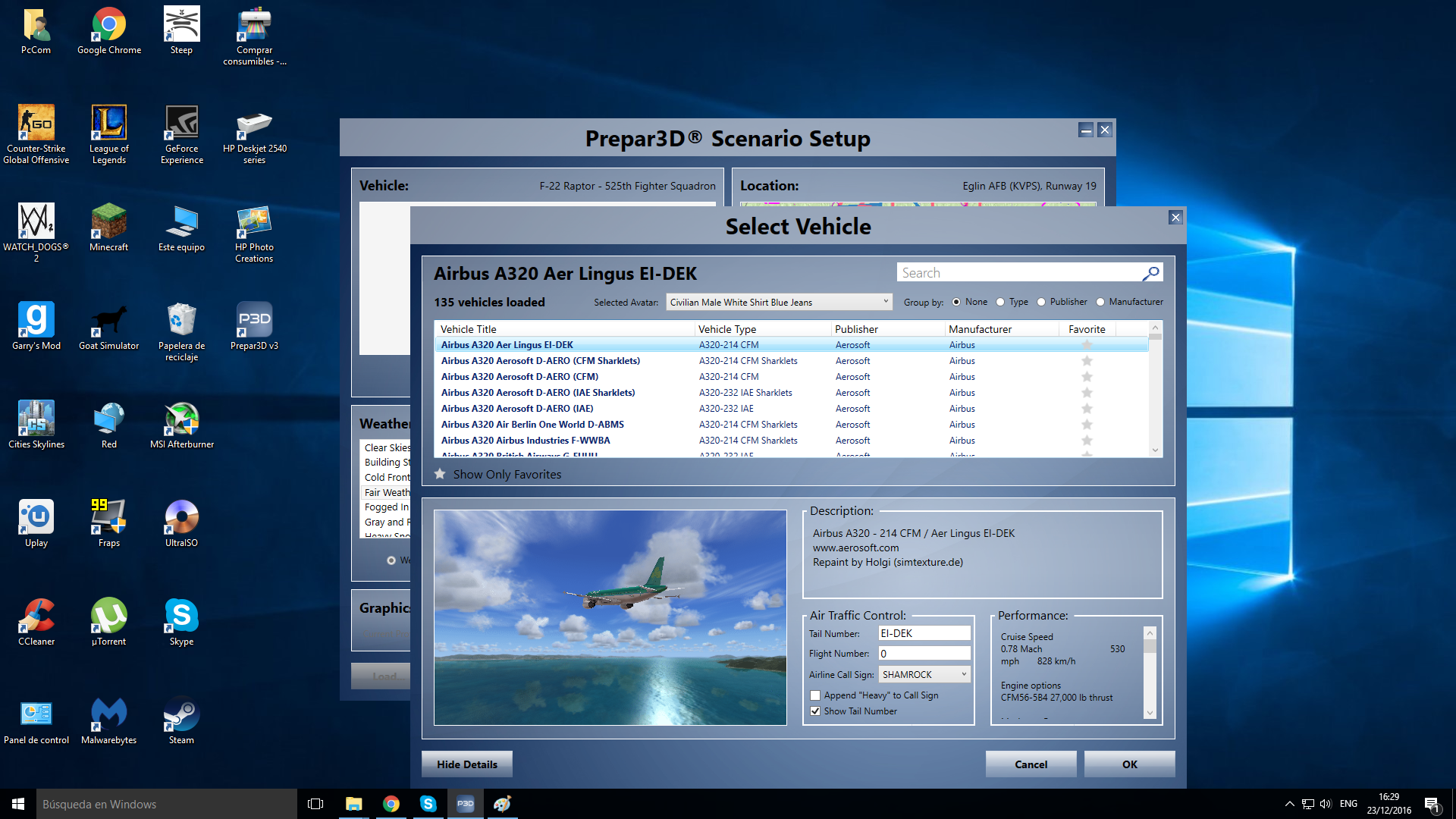Open Selected Avatar dropdown
This screenshot has width=1456, height=819.
pos(779,302)
